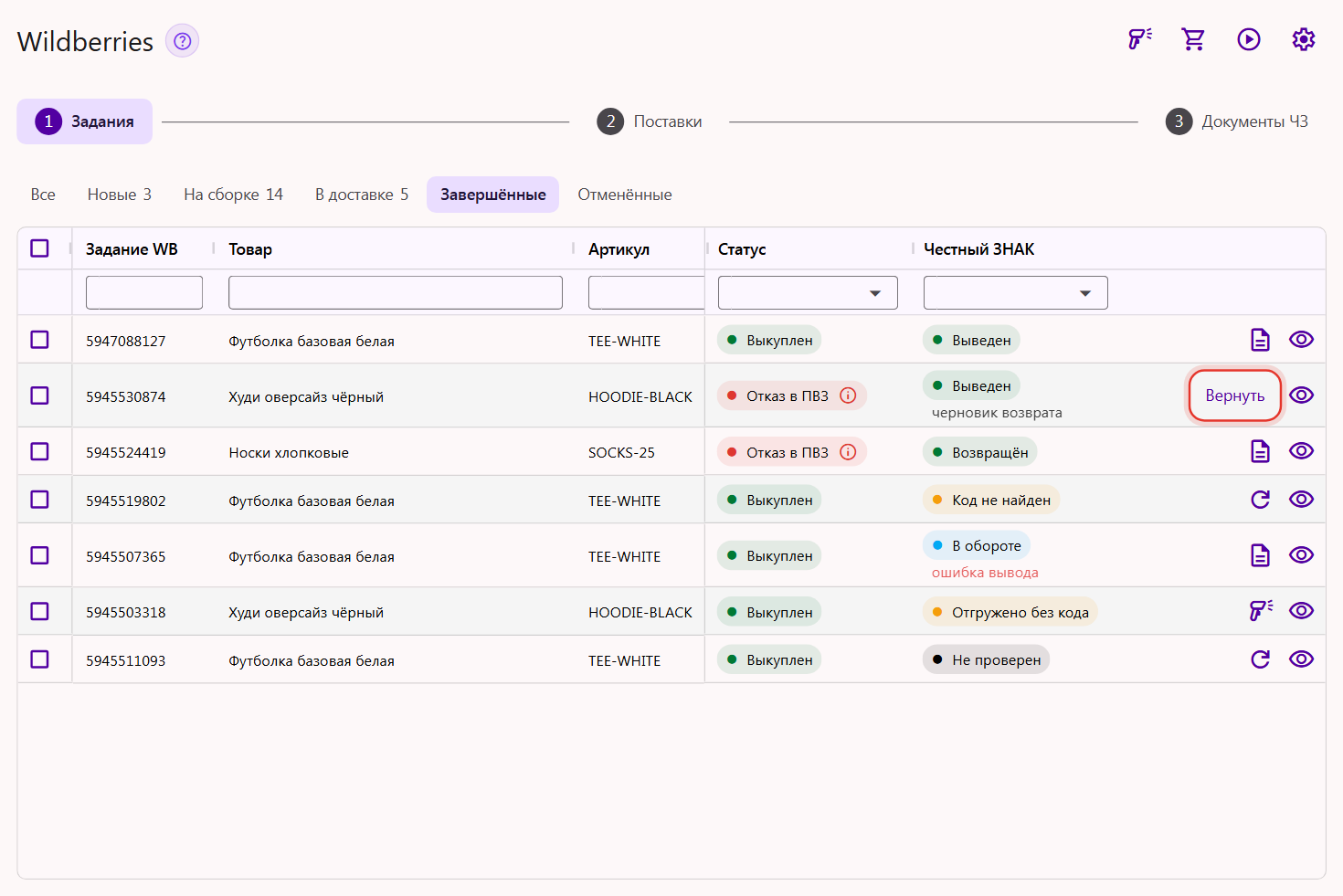
Task: Check the row for task 5945530874
Action: 39,395
